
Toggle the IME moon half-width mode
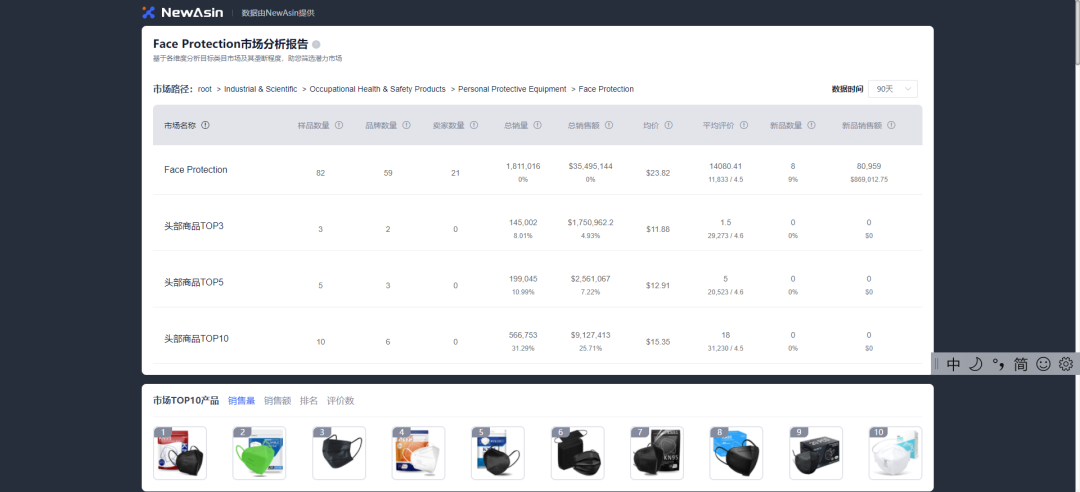point(975,364)
